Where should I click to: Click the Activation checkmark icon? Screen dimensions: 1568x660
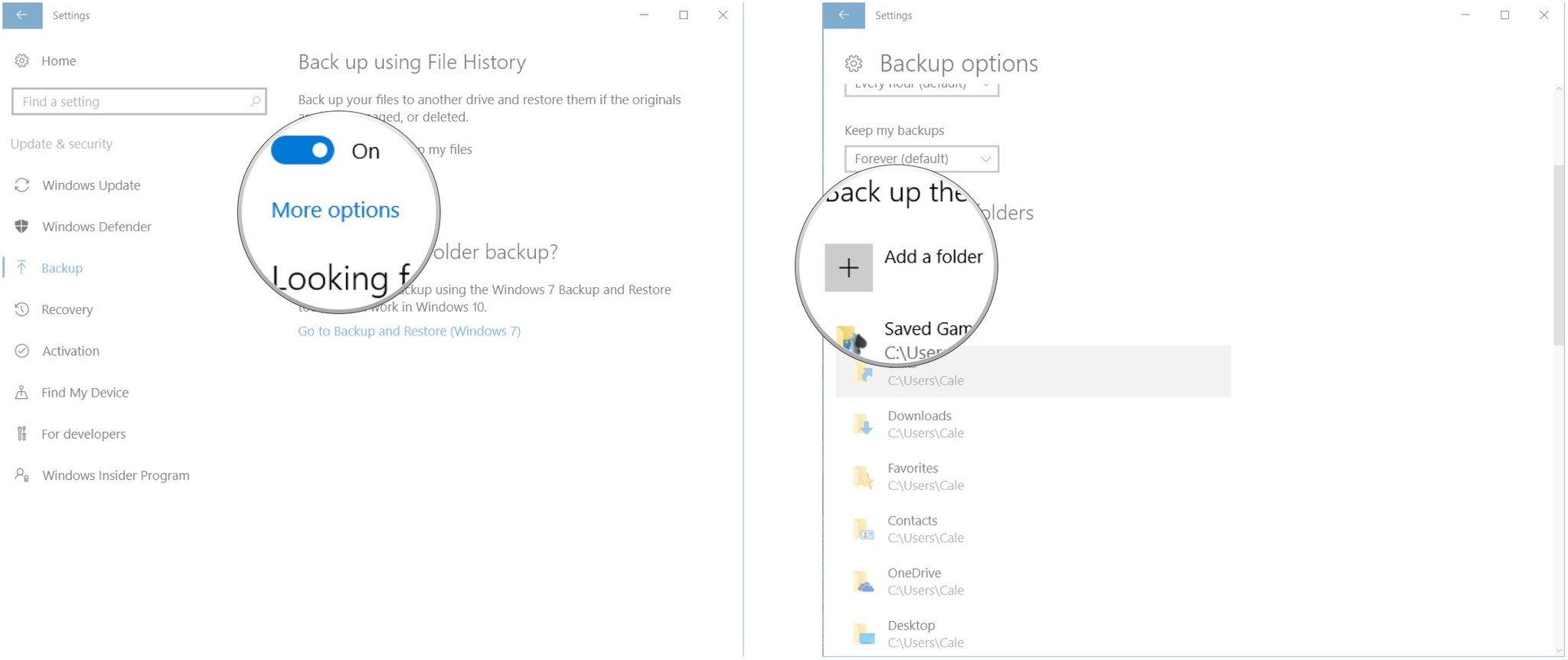[x=22, y=351]
